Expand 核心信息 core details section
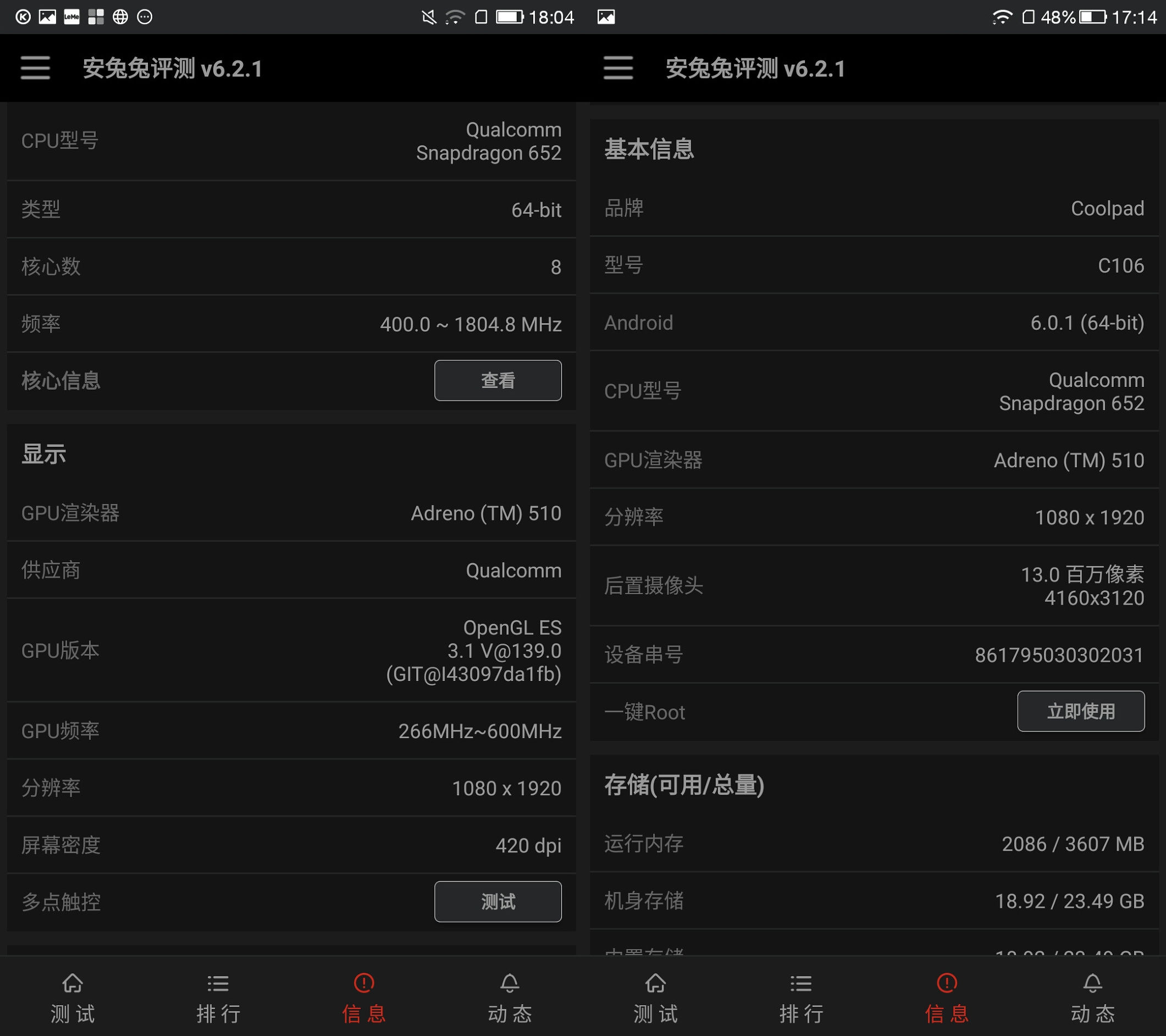Viewport: 1166px width, 1036px height. click(x=498, y=381)
